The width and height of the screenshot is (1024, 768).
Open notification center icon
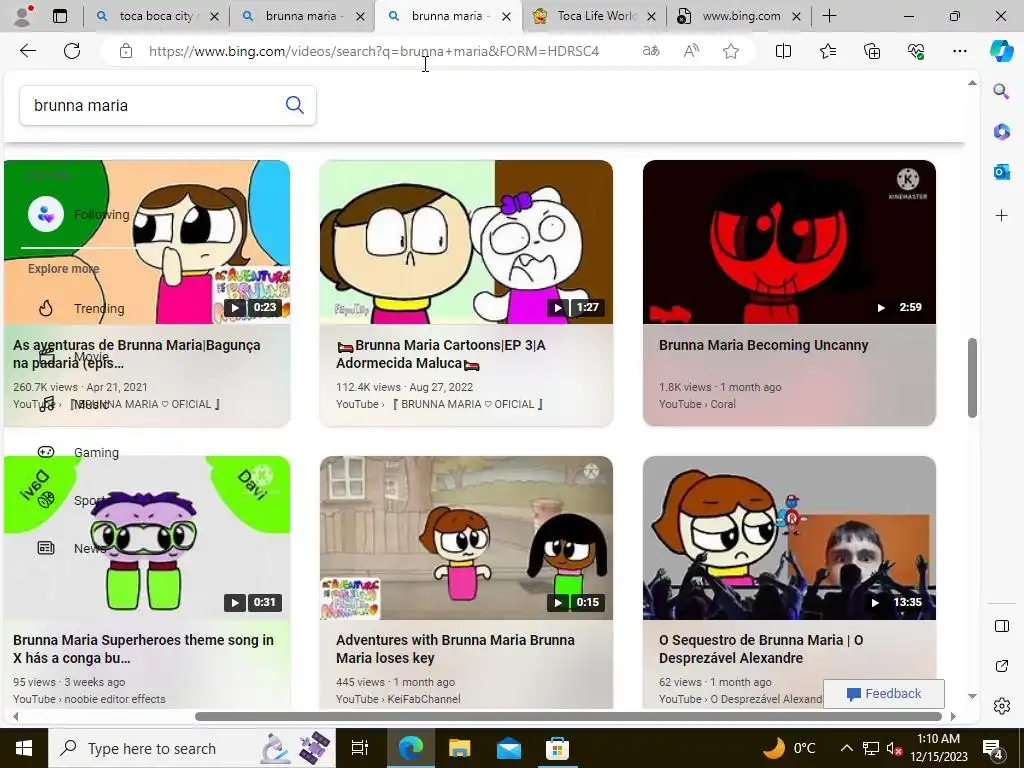(993, 748)
